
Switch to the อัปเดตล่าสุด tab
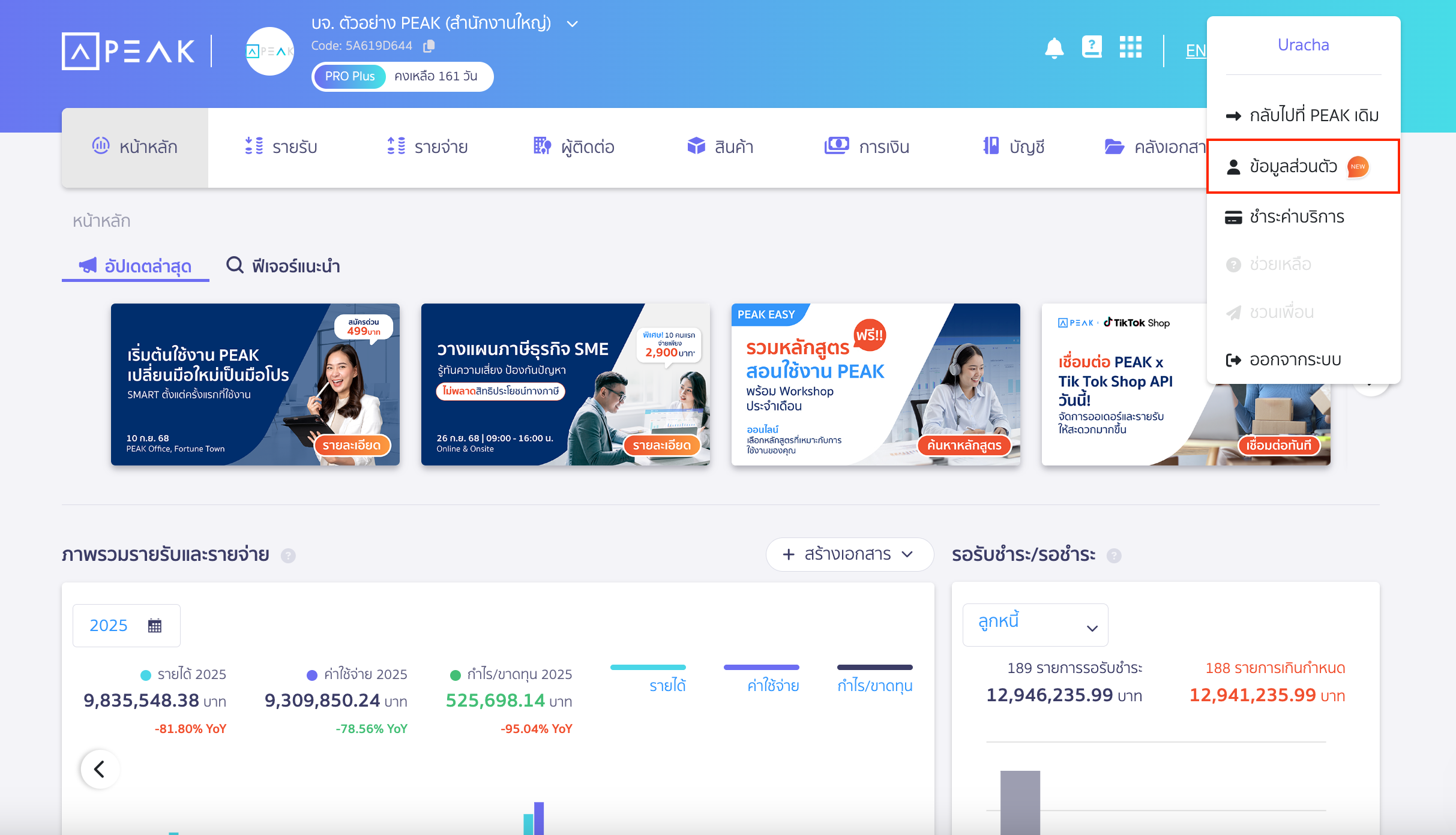coord(136,266)
